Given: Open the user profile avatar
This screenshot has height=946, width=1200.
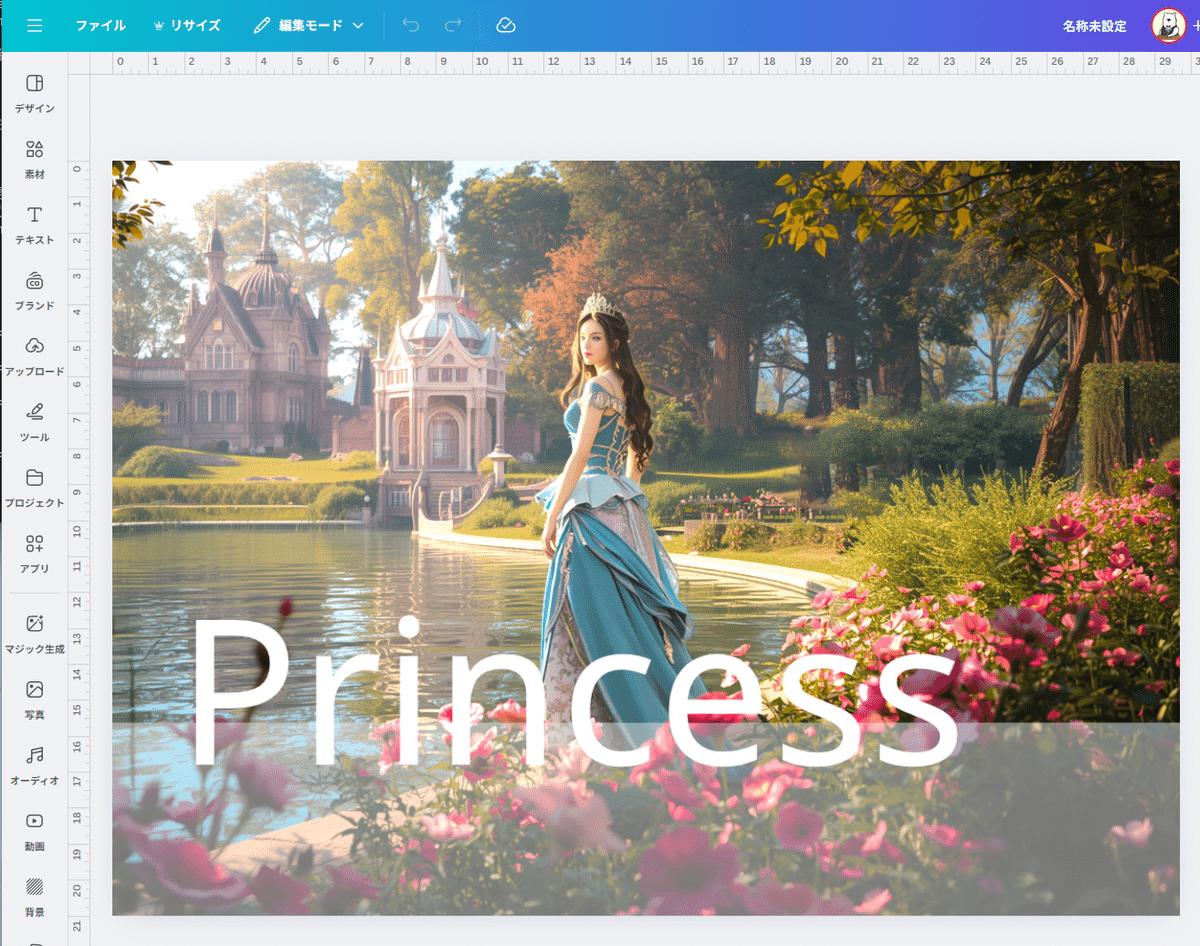Looking at the screenshot, I should 1168,26.
